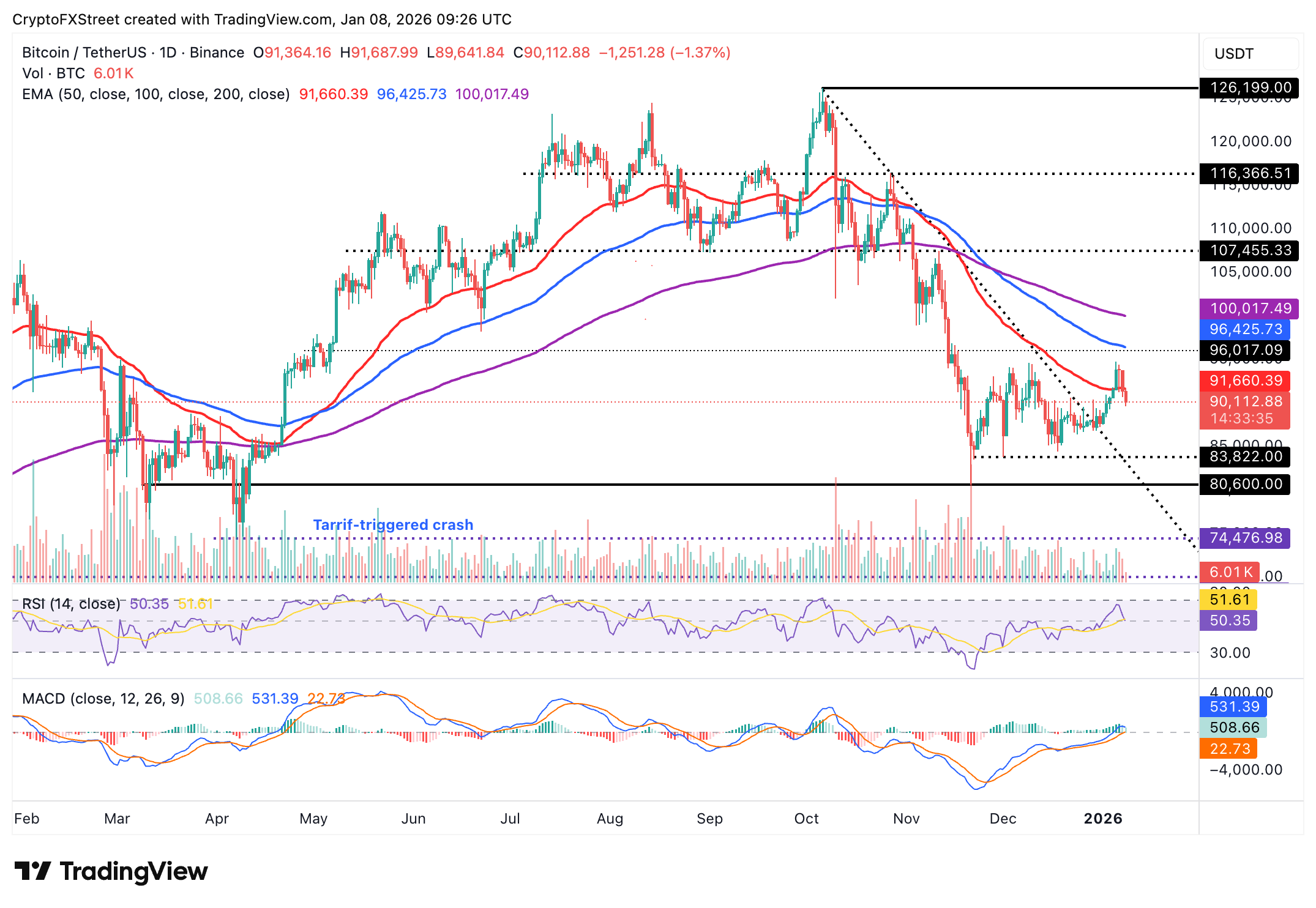Click the MACD indicator label
1316x908 pixels.
point(104,699)
